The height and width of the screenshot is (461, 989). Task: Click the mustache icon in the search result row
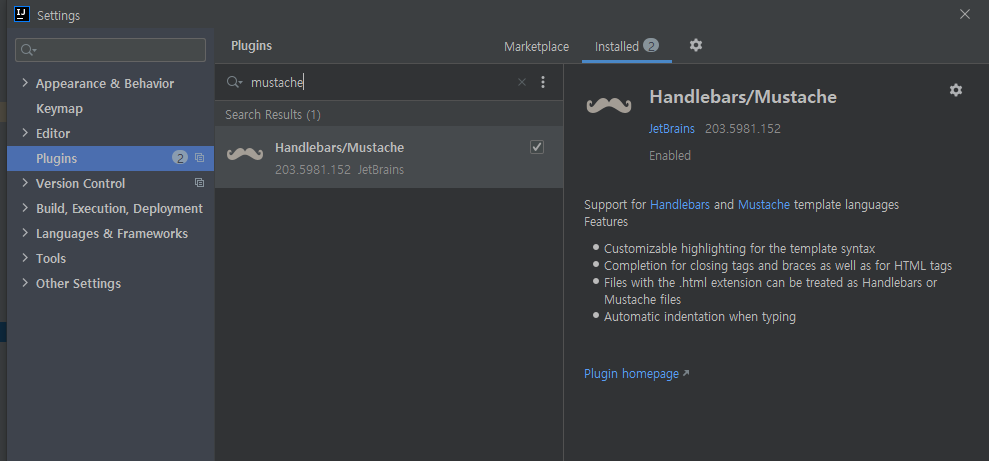245,155
